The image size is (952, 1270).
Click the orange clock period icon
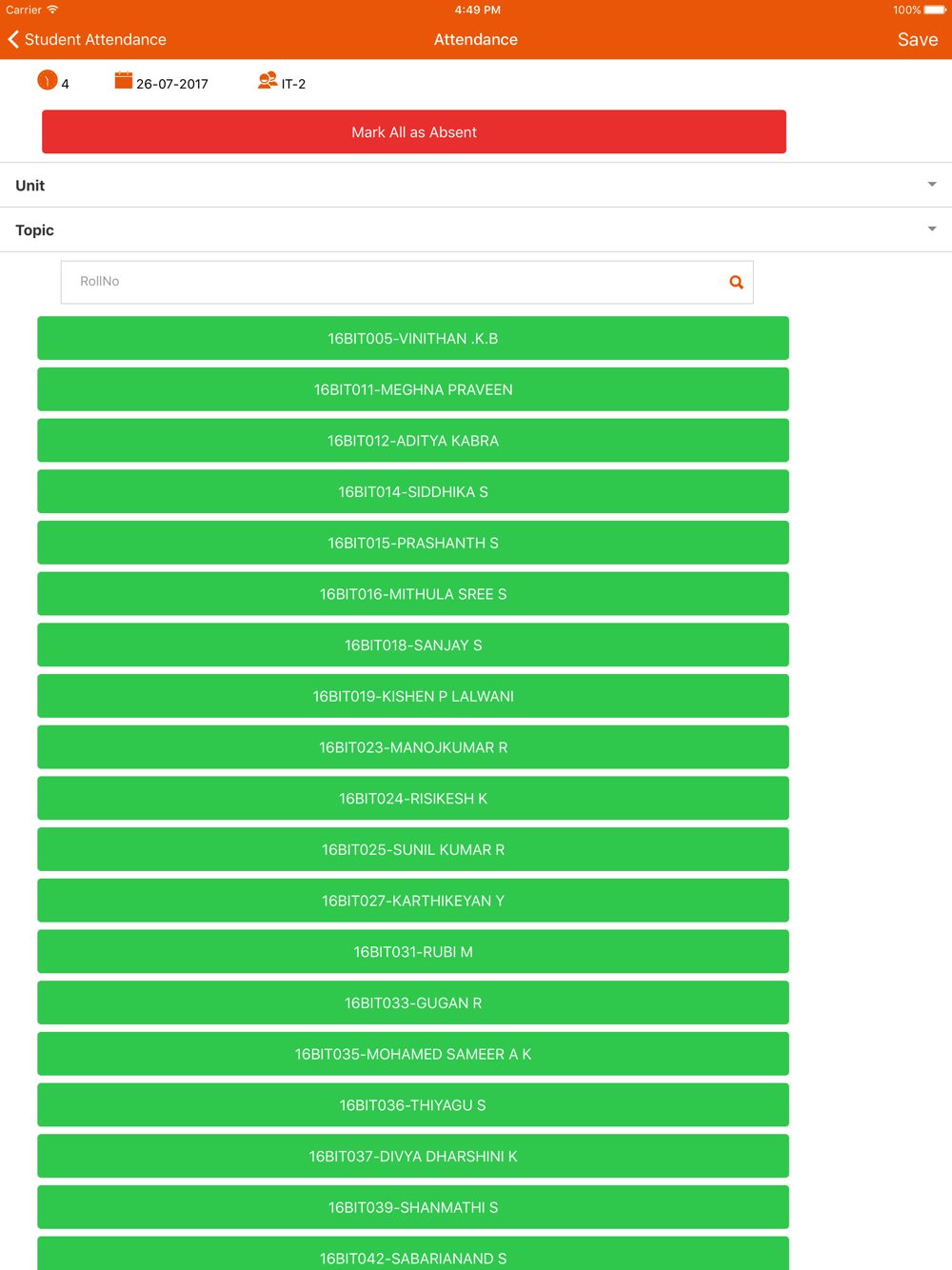click(47, 81)
